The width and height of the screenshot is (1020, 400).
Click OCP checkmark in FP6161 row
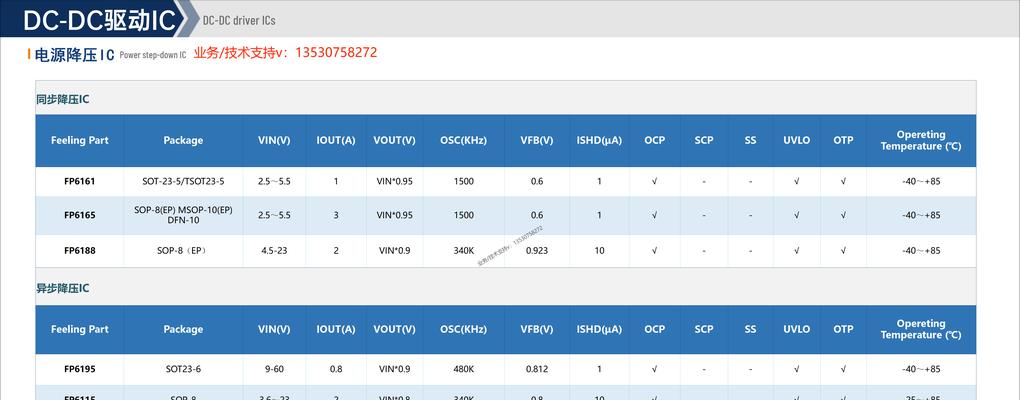click(x=654, y=181)
